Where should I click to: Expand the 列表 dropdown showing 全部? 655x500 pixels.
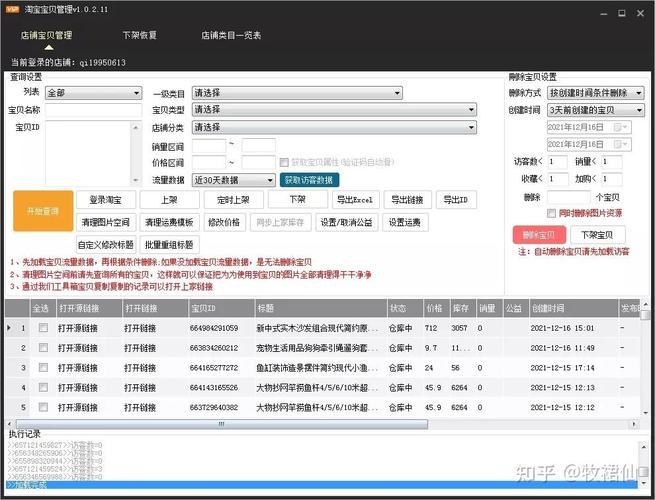click(94, 93)
